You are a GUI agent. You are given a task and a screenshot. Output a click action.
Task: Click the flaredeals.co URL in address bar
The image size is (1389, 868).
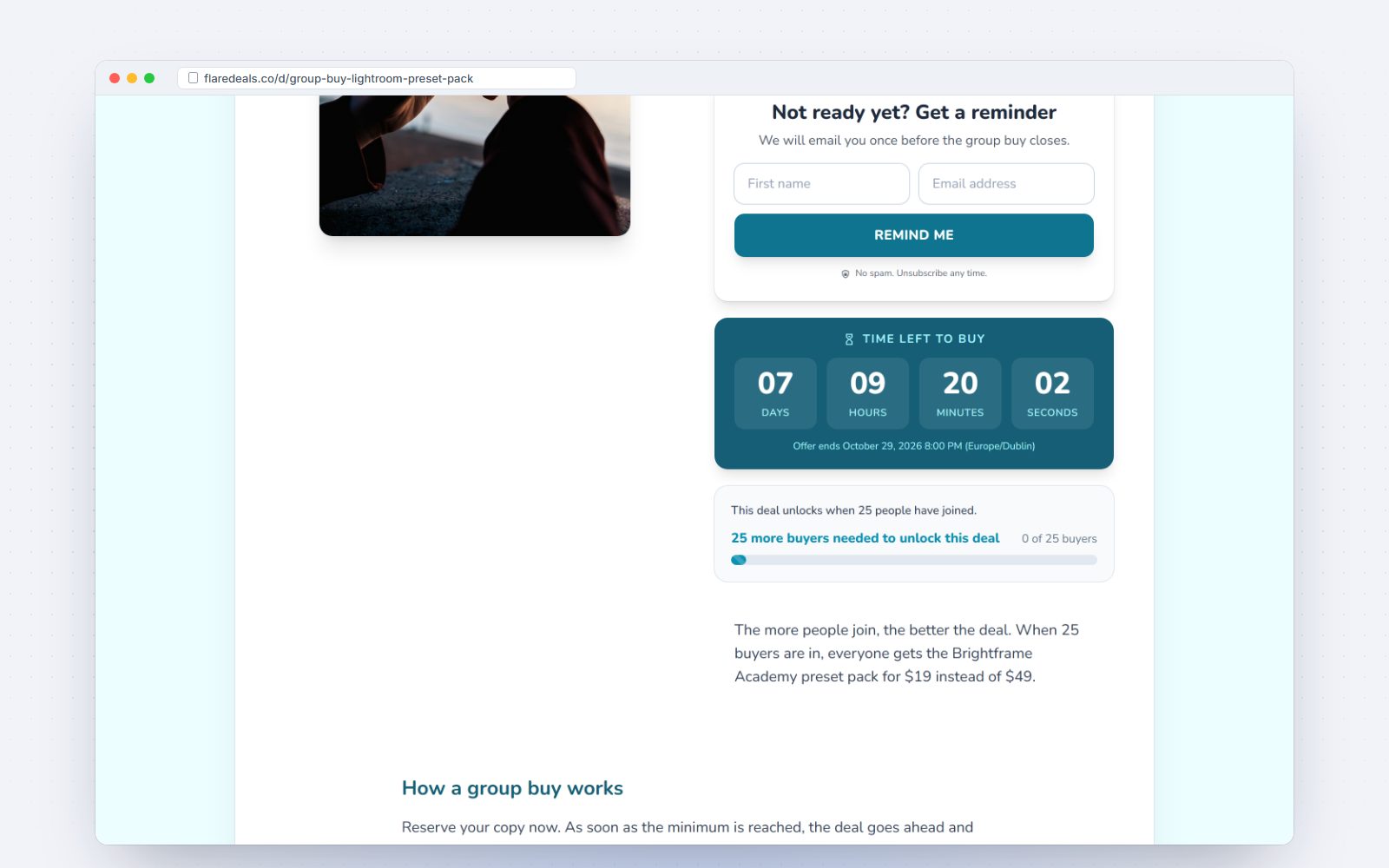(339, 78)
